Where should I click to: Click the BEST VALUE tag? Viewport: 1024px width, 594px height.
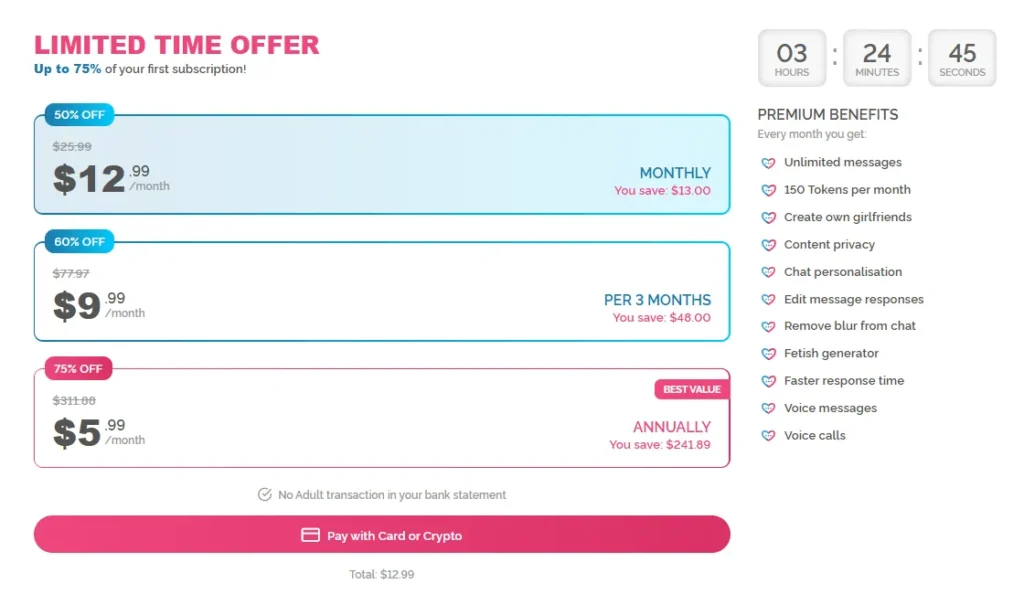(691, 389)
